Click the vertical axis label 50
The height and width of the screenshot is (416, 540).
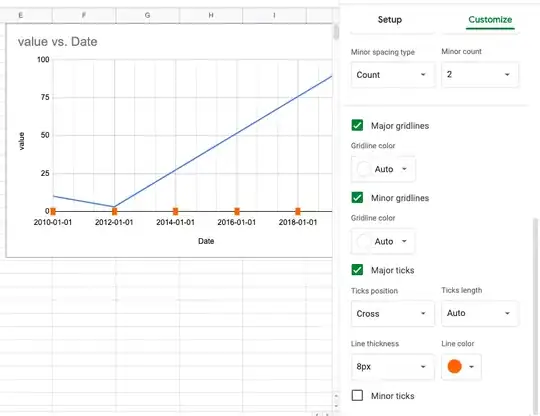pyautogui.click(x=45, y=135)
